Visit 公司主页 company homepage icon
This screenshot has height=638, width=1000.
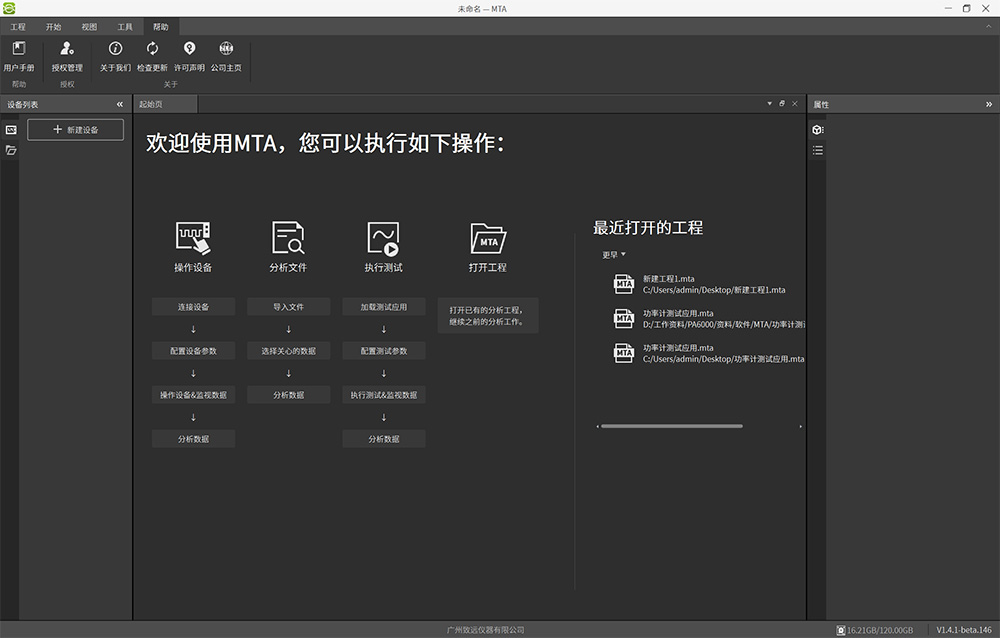coord(226,49)
